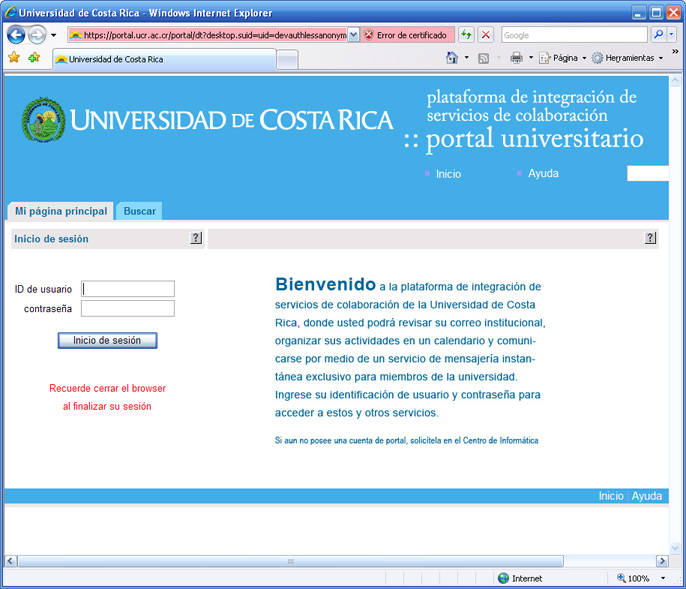
Task: Click the footer Ayuda link
Action: (x=647, y=496)
